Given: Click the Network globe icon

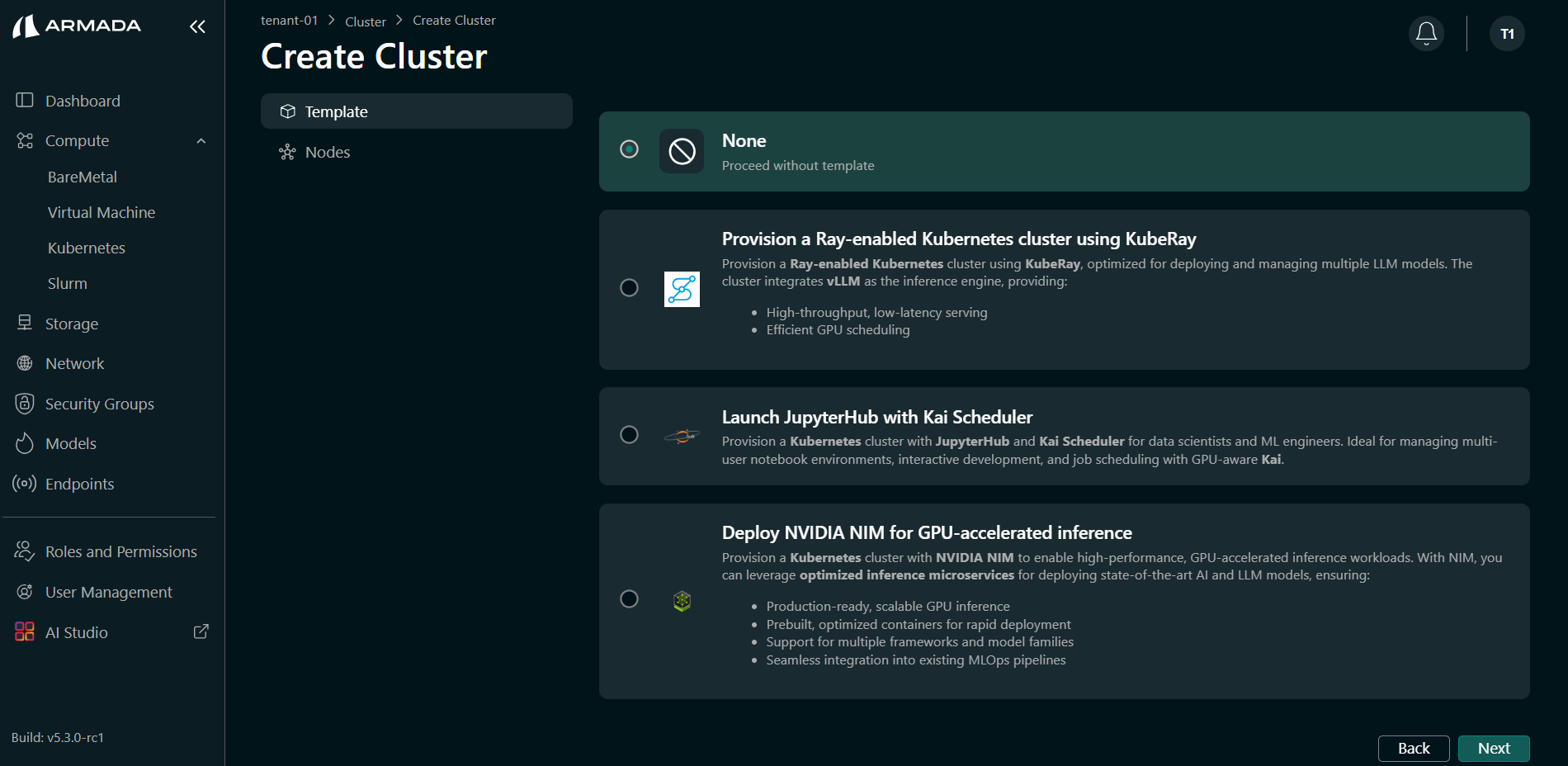Looking at the screenshot, I should pos(25,363).
